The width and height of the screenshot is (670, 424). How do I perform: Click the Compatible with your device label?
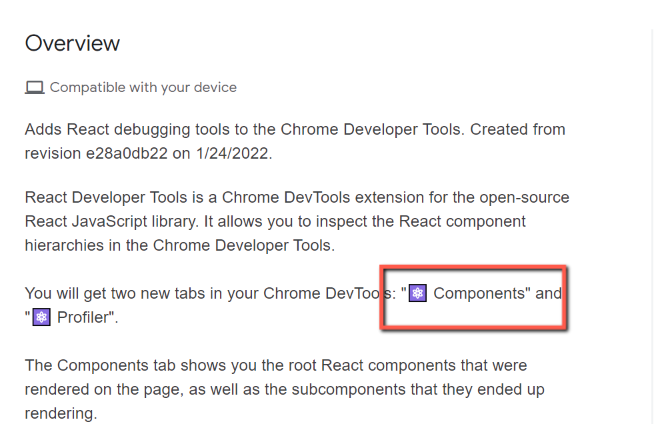point(143,87)
